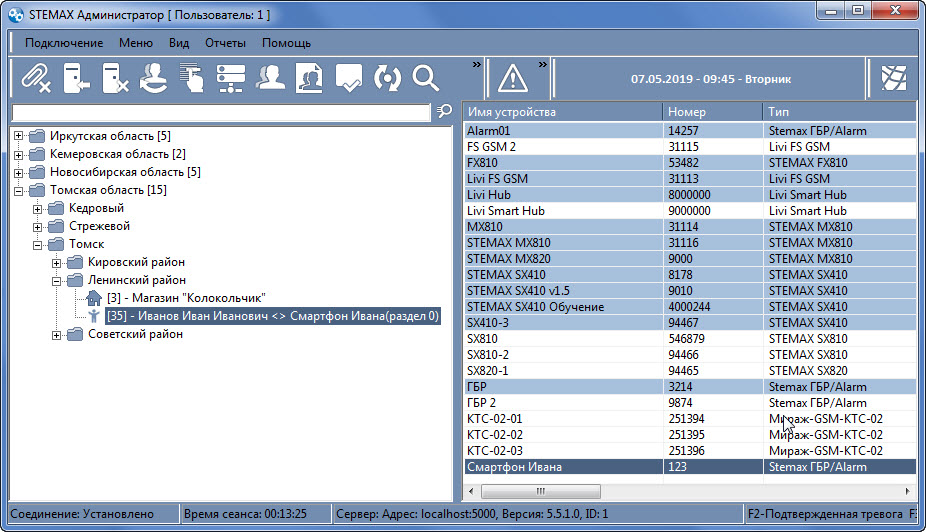This screenshot has height=532, width=926.
Task: Show more main toolbar buttons chevron
Action: 477,64
